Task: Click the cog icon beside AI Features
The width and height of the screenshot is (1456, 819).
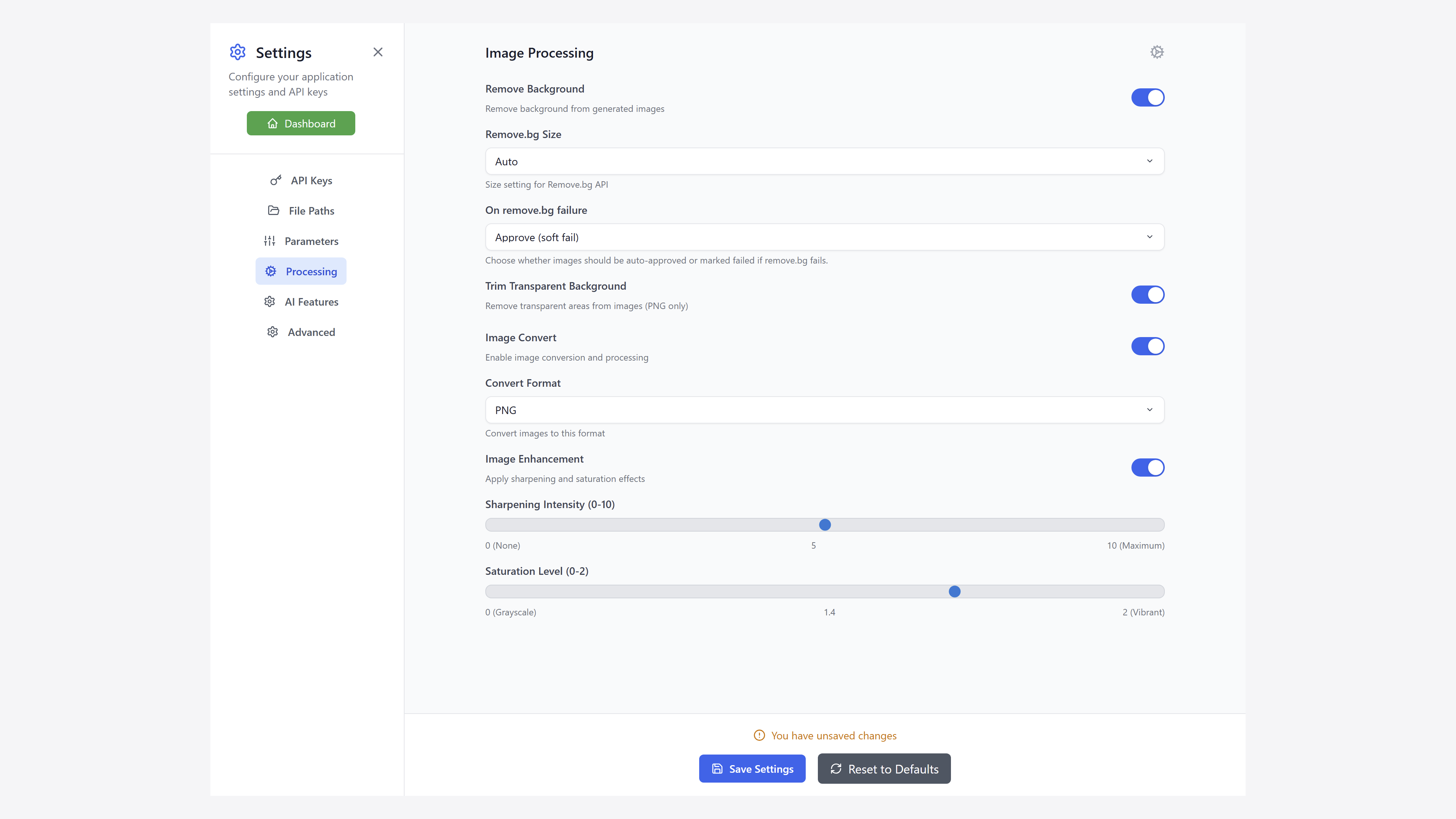Action: [270, 301]
